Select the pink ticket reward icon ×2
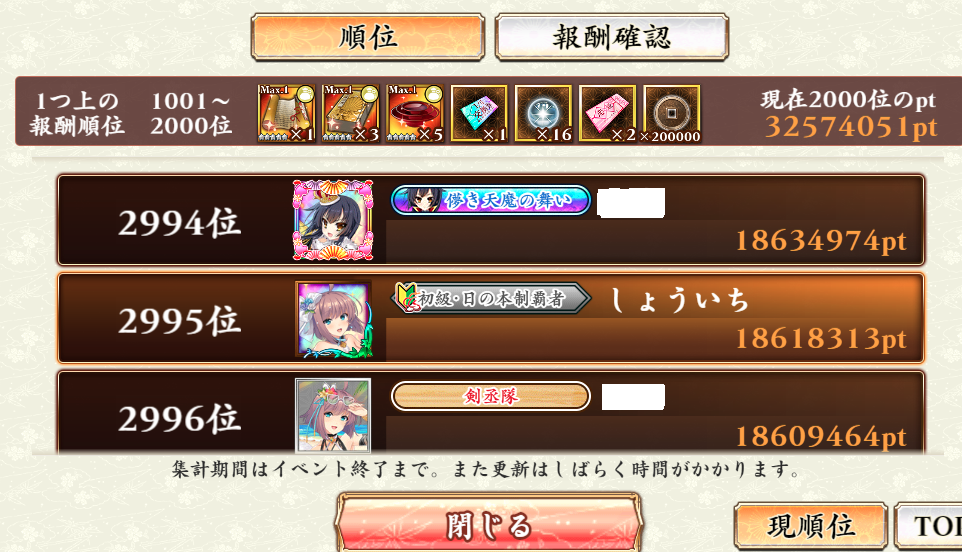Screen dimensions: 962x552 (x=608, y=113)
